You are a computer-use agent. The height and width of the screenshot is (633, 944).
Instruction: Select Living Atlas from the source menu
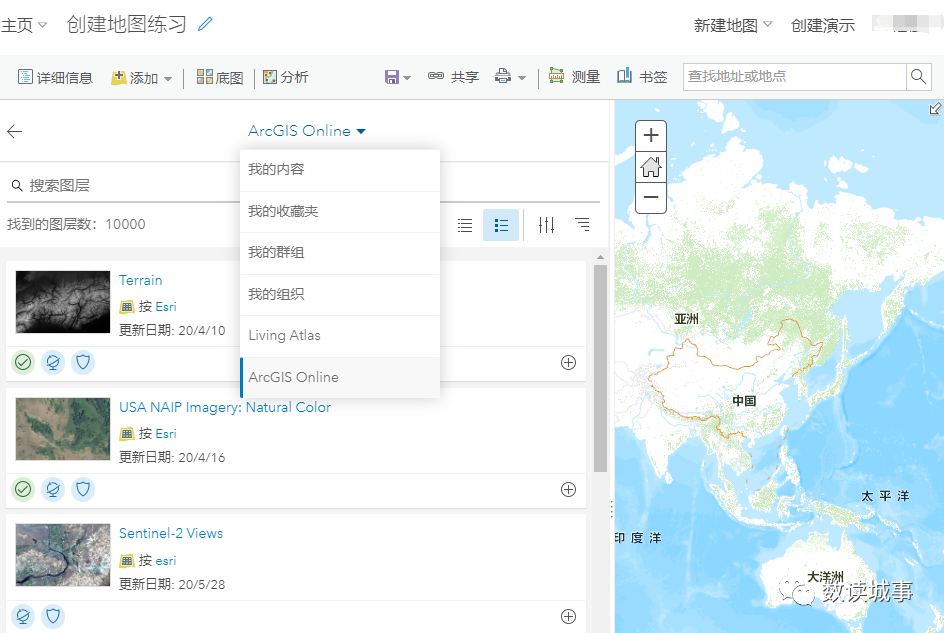tap(340, 335)
